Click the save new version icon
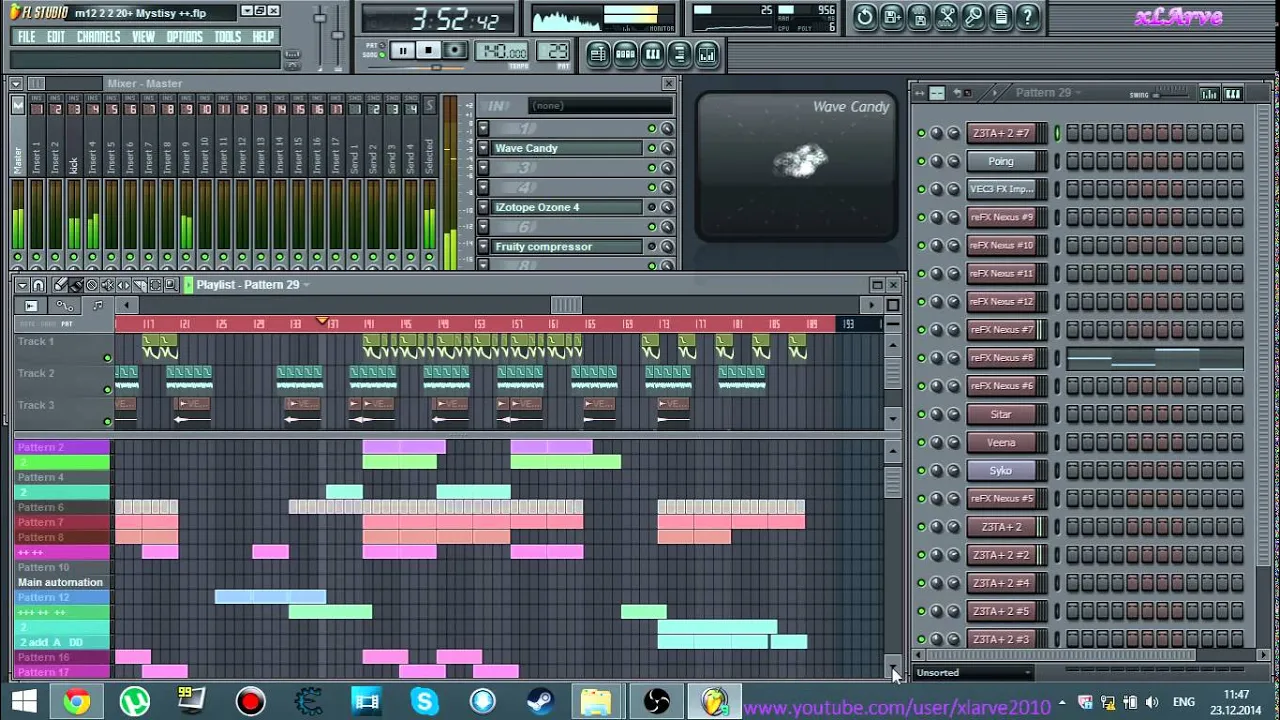1280x720 pixels. click(x=892, y=16)
